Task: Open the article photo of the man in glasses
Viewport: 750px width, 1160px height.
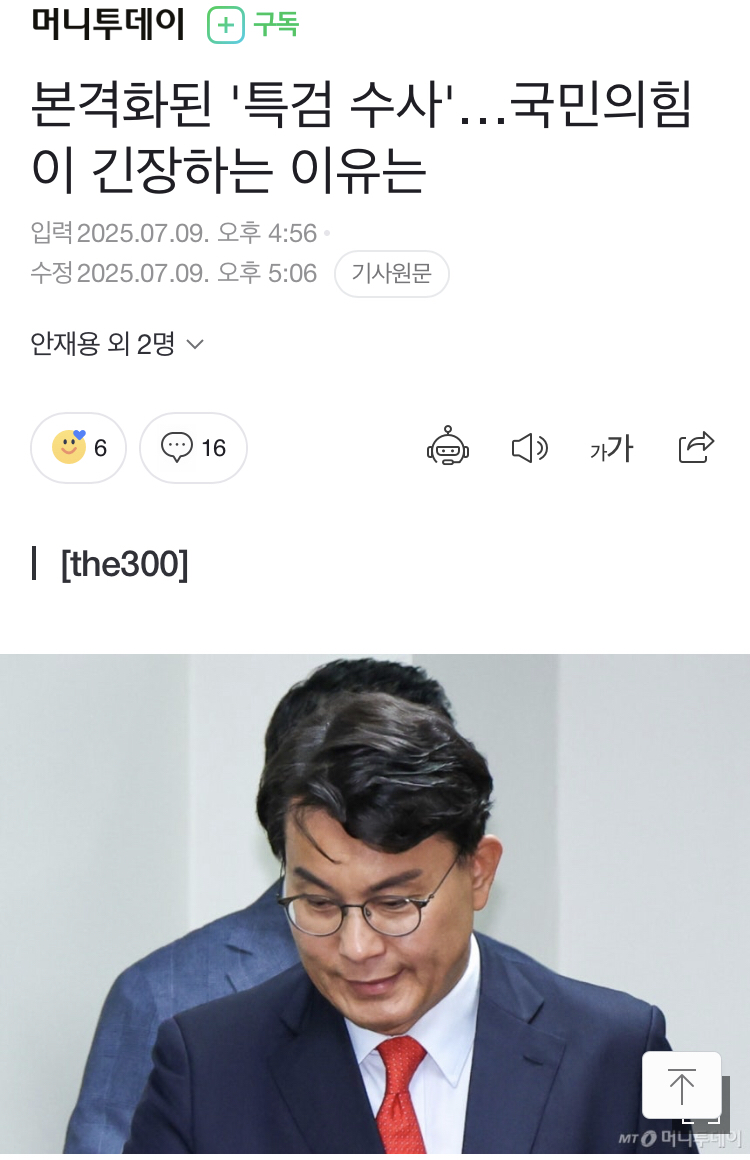Action: click(375, 903)
